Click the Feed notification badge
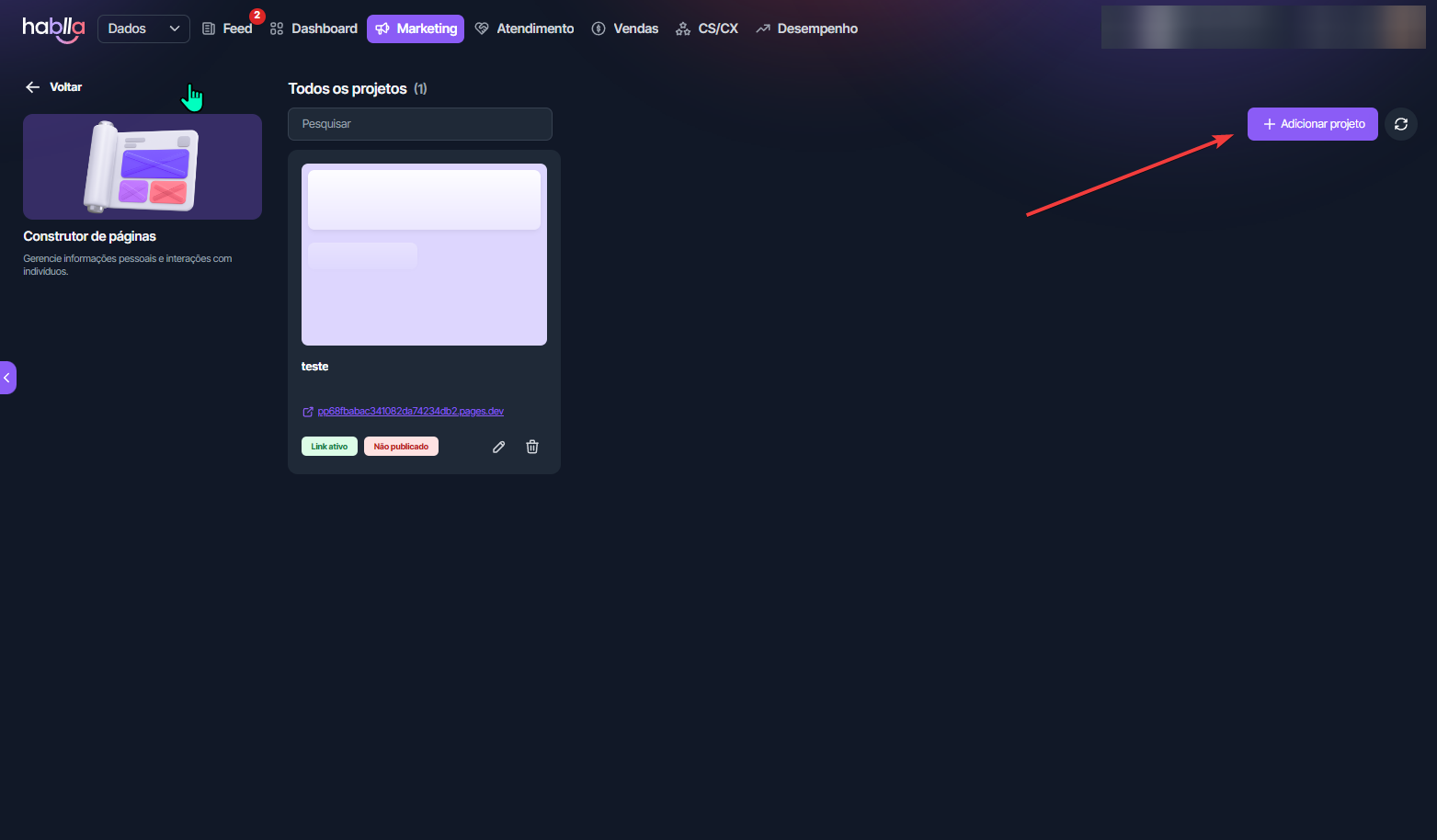Image resolution: width=1437 pixels, height=840 pixels. tap(257, 16)
